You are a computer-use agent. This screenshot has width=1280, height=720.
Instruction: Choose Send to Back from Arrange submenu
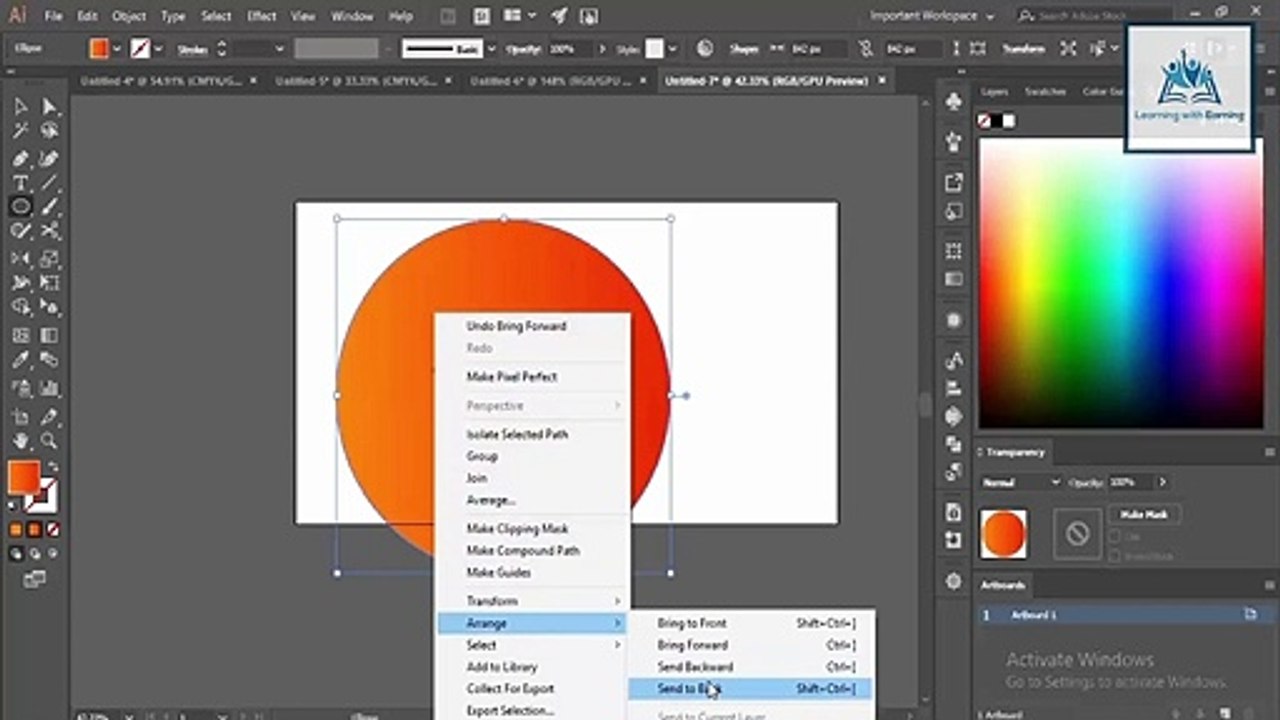750,688
